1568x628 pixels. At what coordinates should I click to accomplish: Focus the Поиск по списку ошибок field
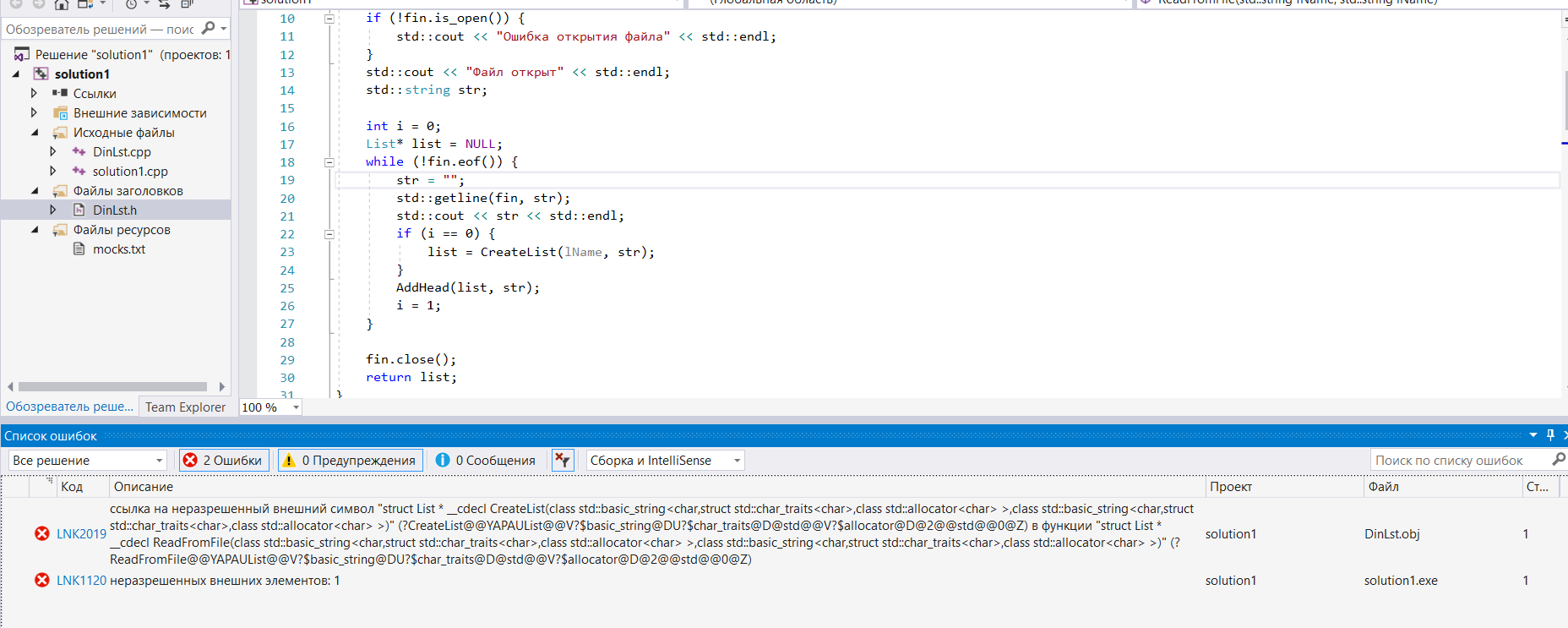click(1460, 460)
